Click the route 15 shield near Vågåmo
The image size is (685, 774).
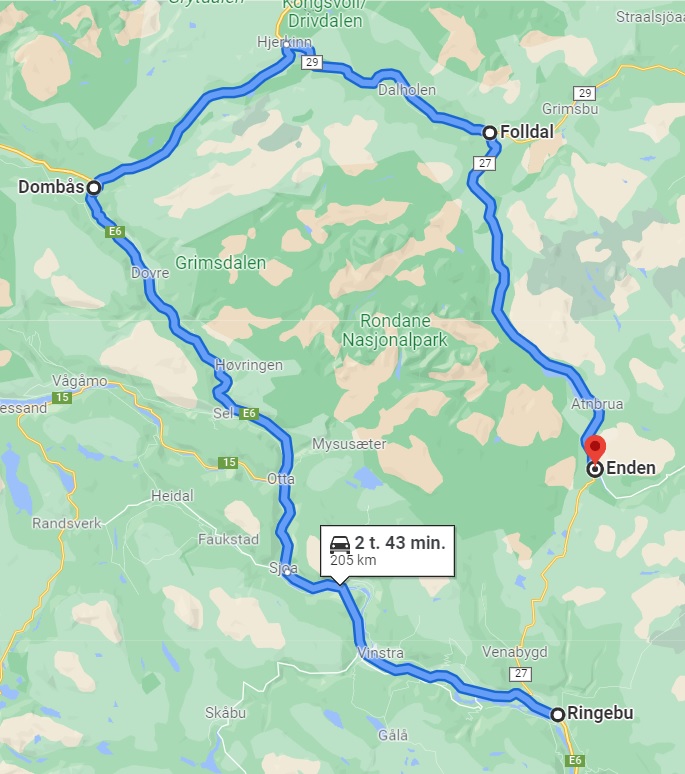coord(62,397)
